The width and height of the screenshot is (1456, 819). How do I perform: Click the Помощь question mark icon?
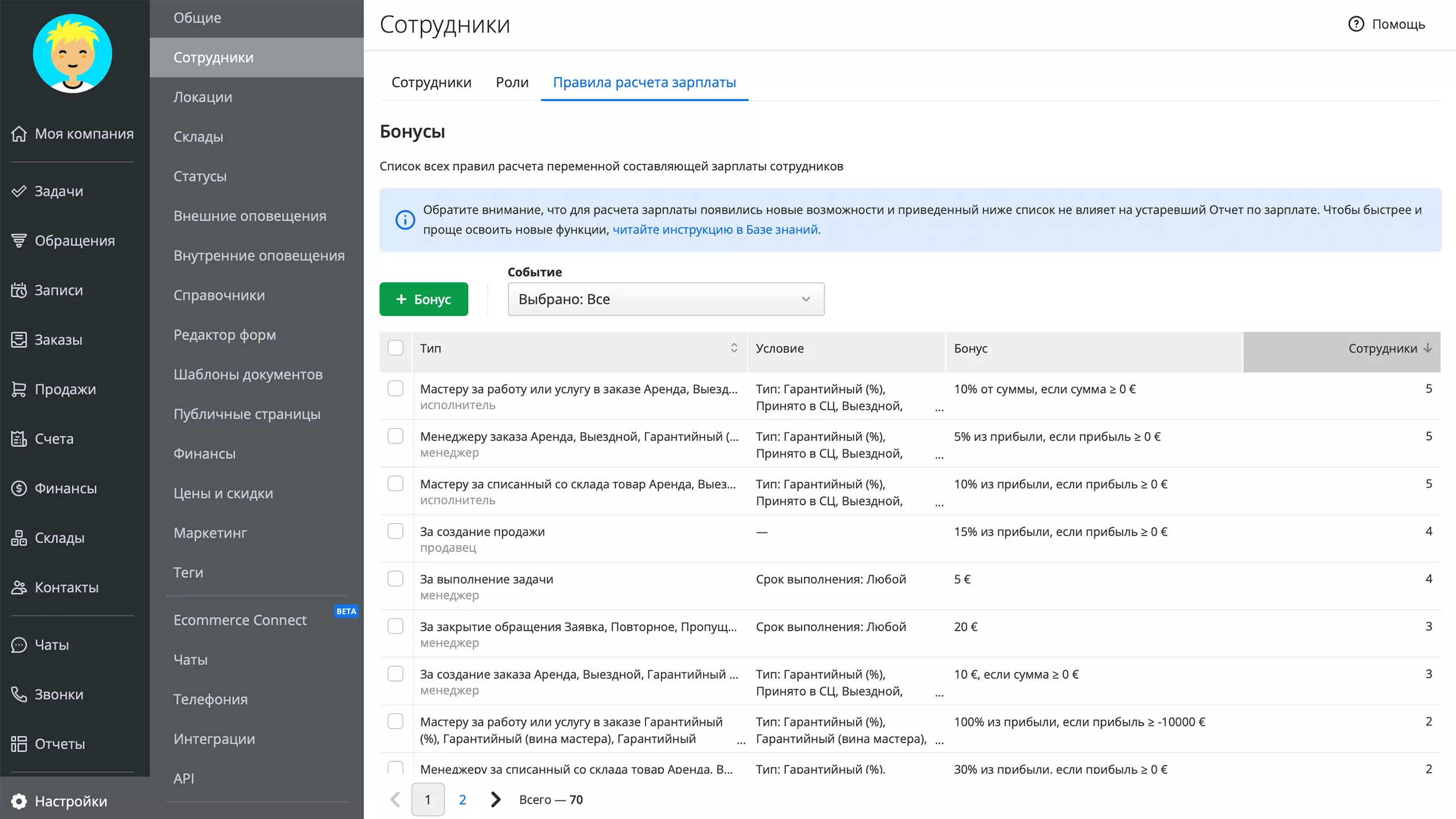pyautogui.click(x=1356, y=24)
